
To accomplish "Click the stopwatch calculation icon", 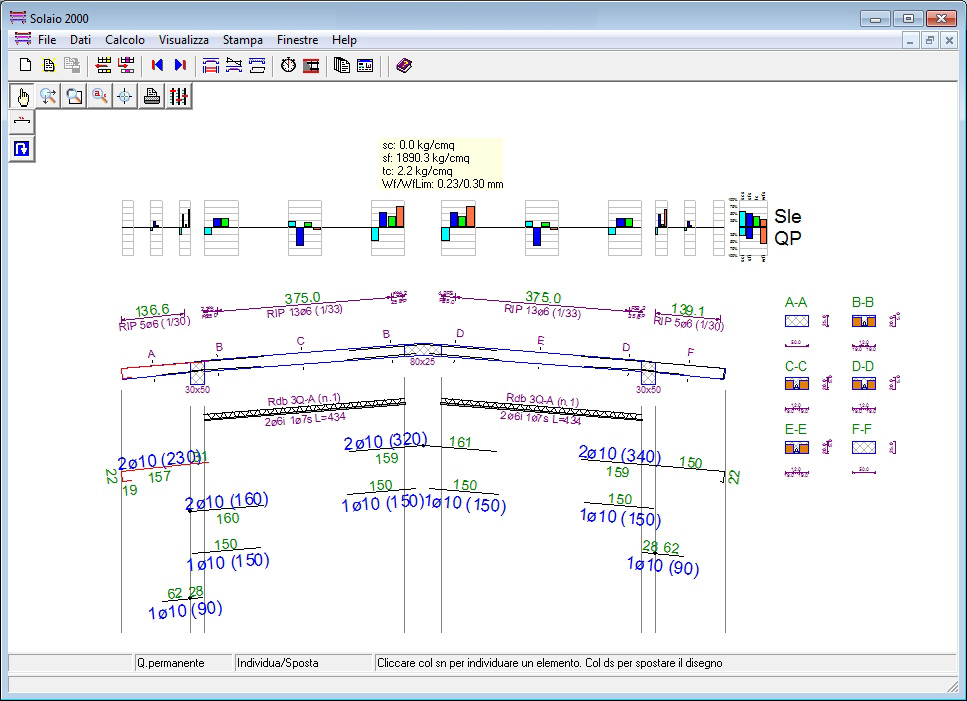I will point(288,65).
